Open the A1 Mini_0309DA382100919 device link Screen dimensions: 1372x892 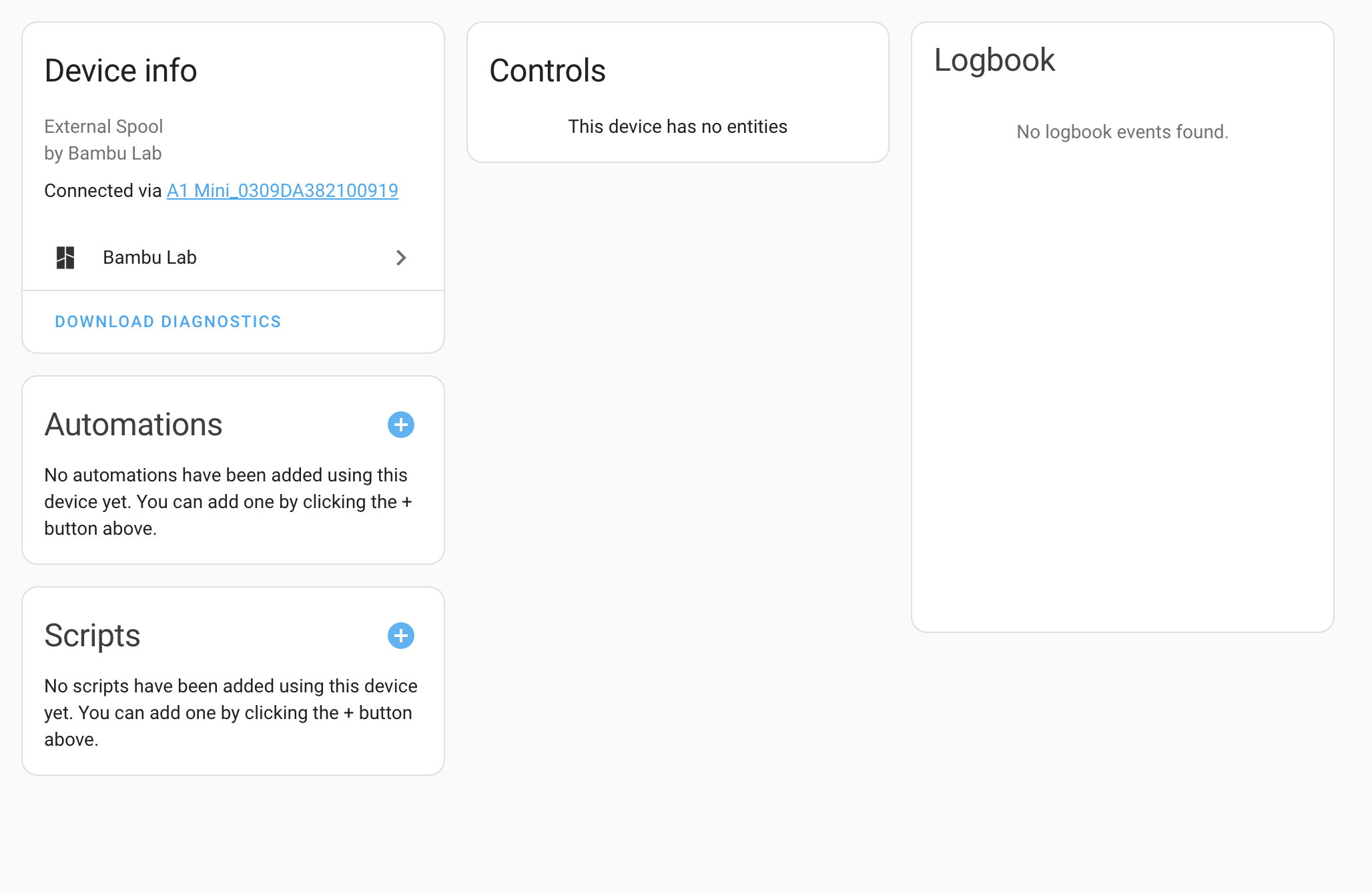(282, 190)
